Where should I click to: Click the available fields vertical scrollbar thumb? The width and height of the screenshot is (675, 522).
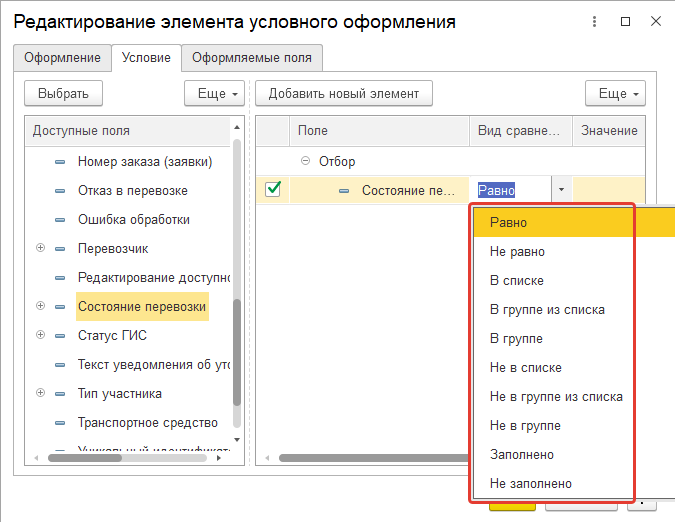click(237, 352)
